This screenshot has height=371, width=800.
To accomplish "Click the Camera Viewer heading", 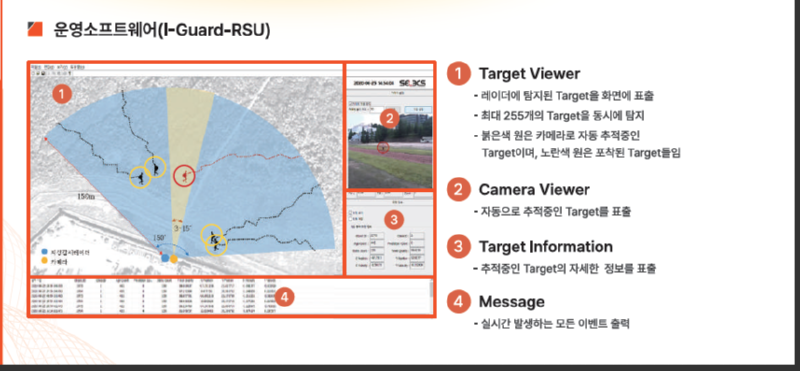I will coord(534,190).
